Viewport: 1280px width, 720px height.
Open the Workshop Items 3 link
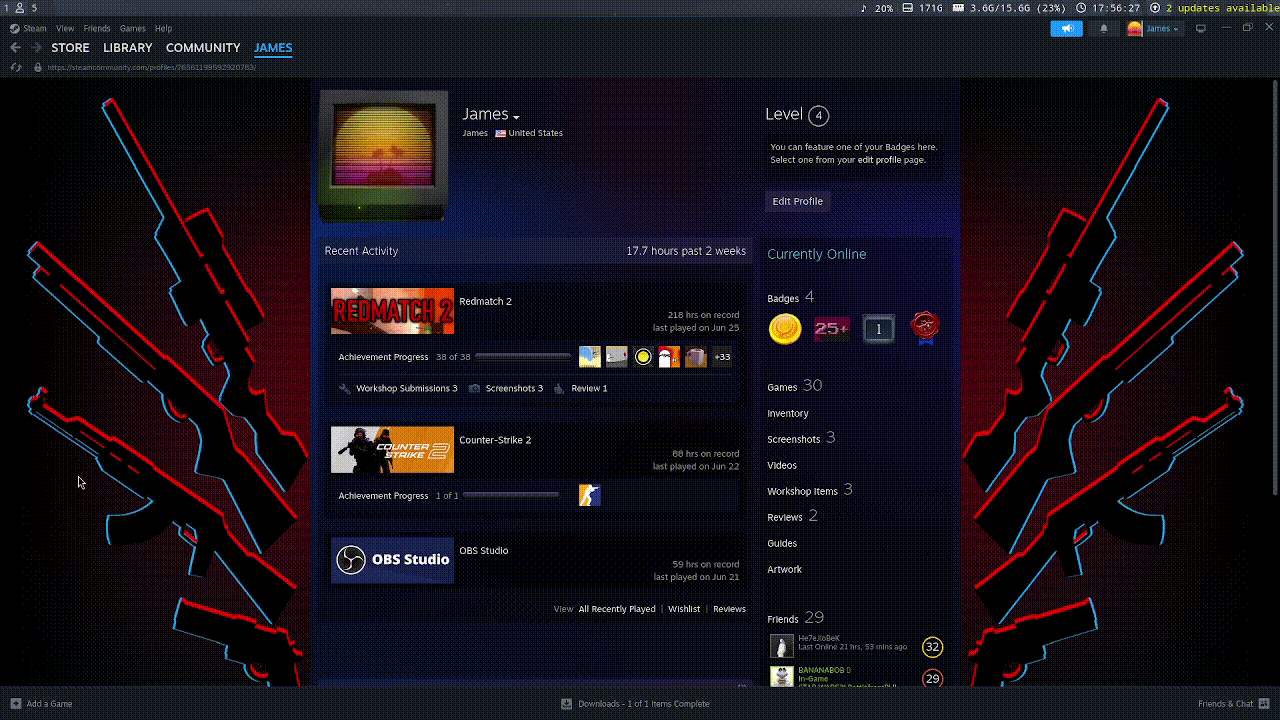tap(810, 490)
